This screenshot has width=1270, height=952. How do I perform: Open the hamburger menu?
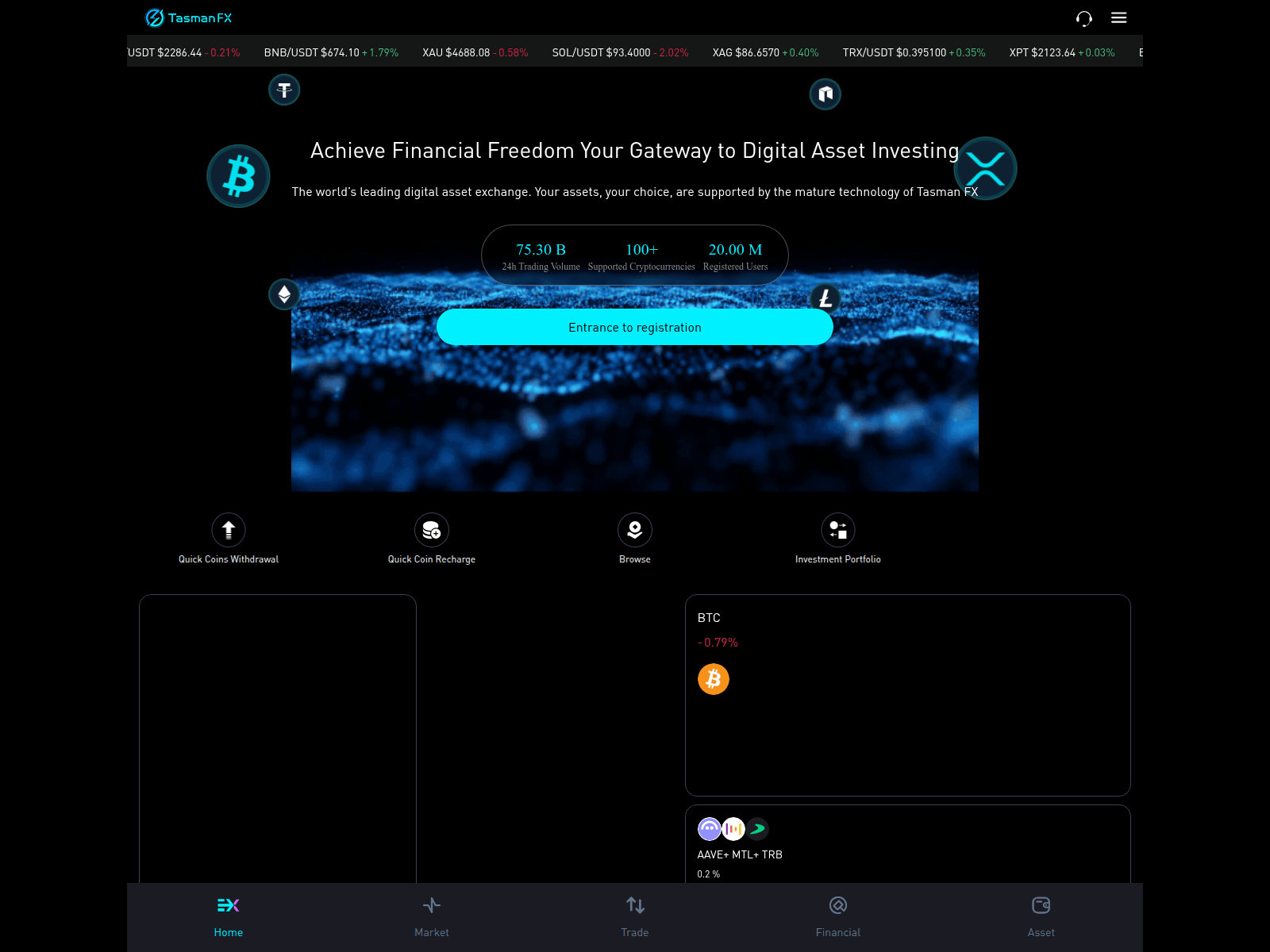click(1118, 17)
